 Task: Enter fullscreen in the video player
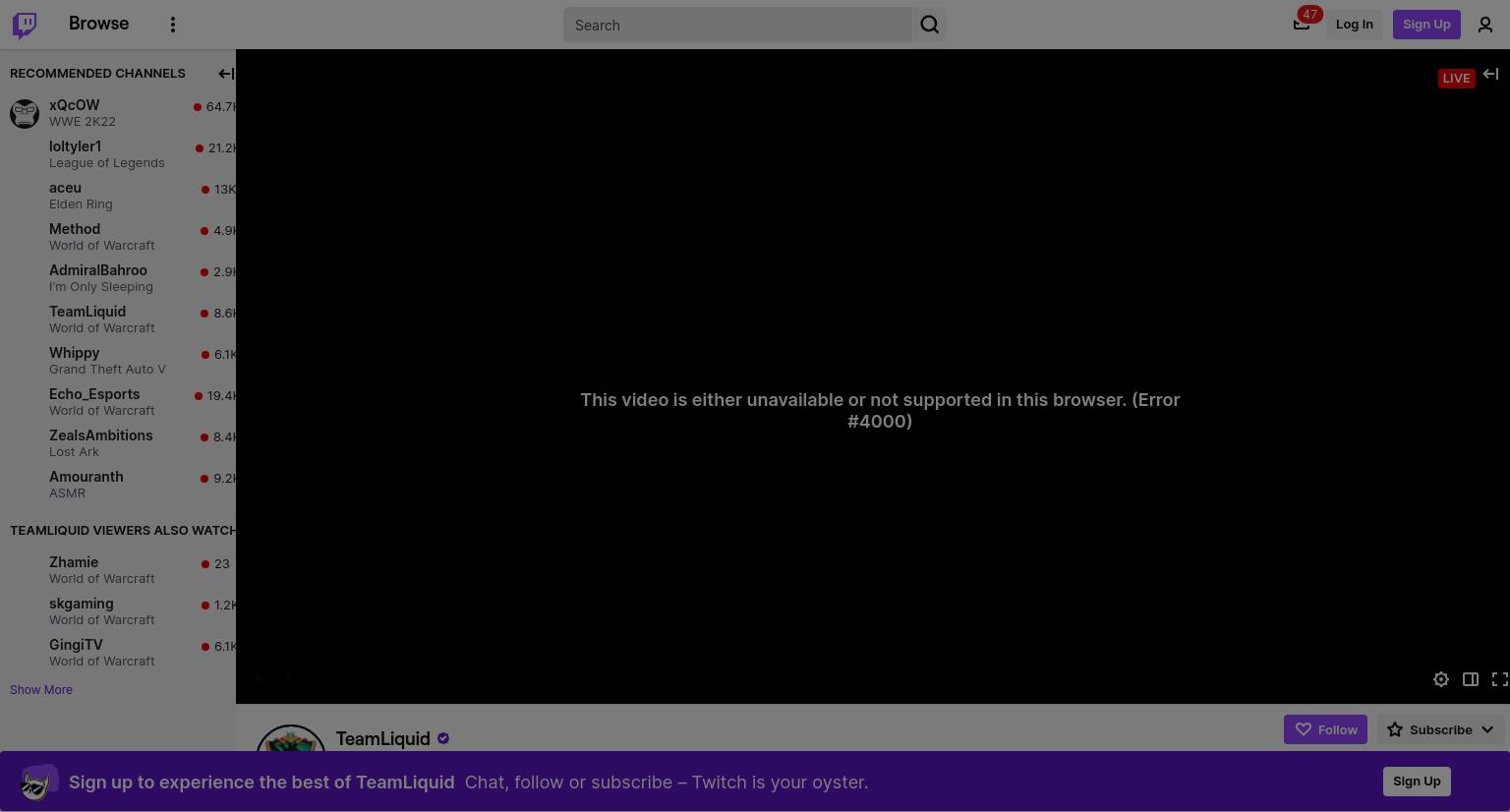click(x=1500, y=679)
